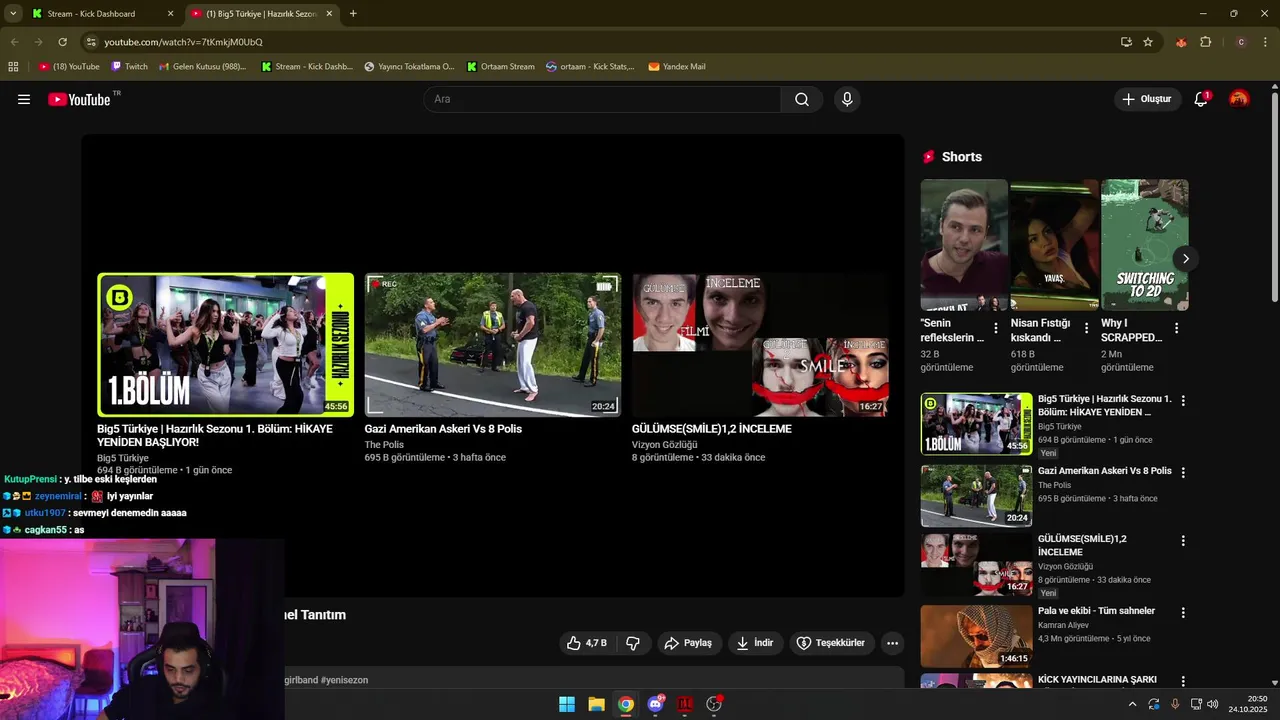This screenshot has height=720, width=1280.
Task: Open OBS Studio from the taskbar
Action: pyautogui.click(x=714, y=704)
